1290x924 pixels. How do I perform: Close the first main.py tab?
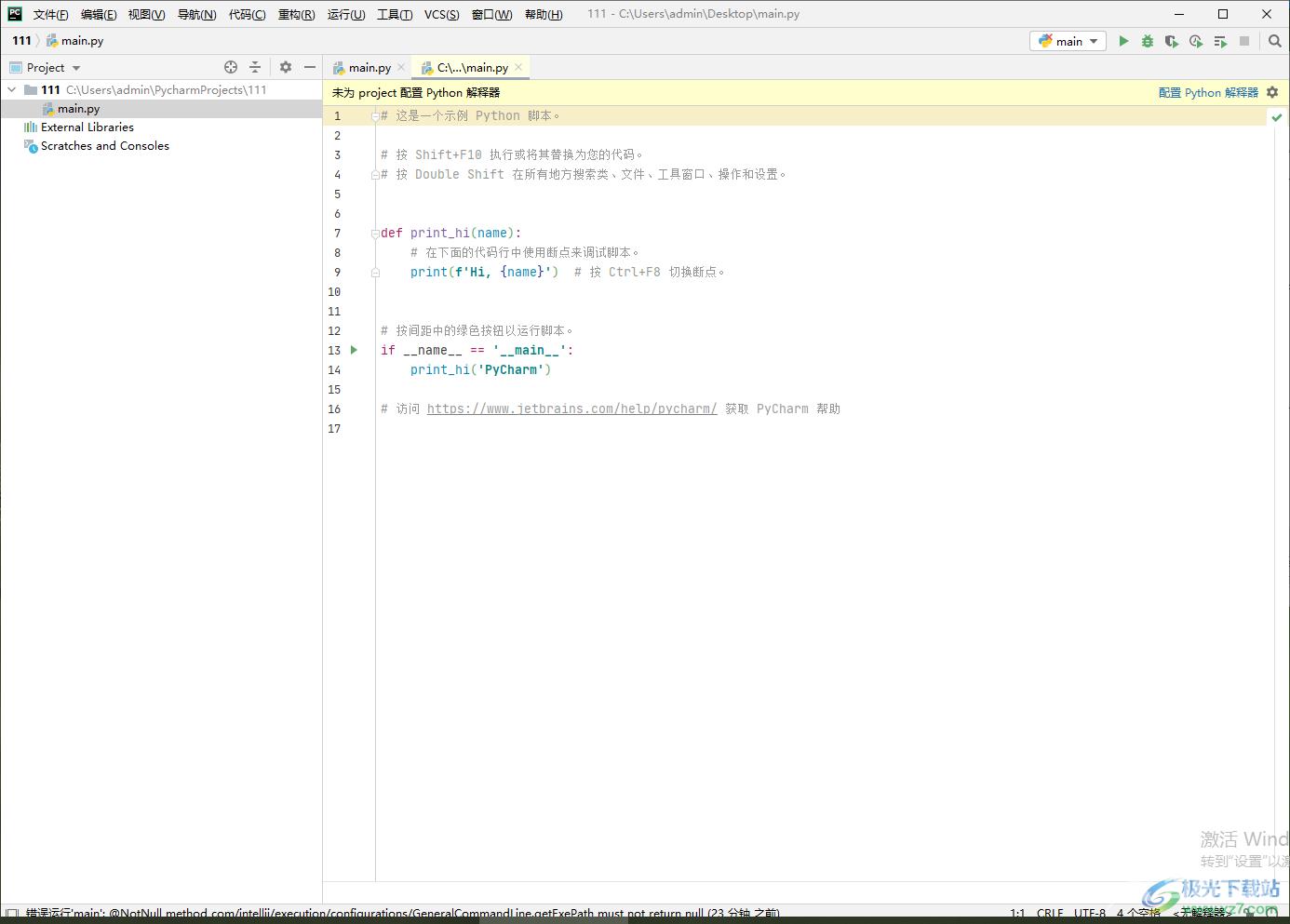pyautogui.click(x=401, y=67)
